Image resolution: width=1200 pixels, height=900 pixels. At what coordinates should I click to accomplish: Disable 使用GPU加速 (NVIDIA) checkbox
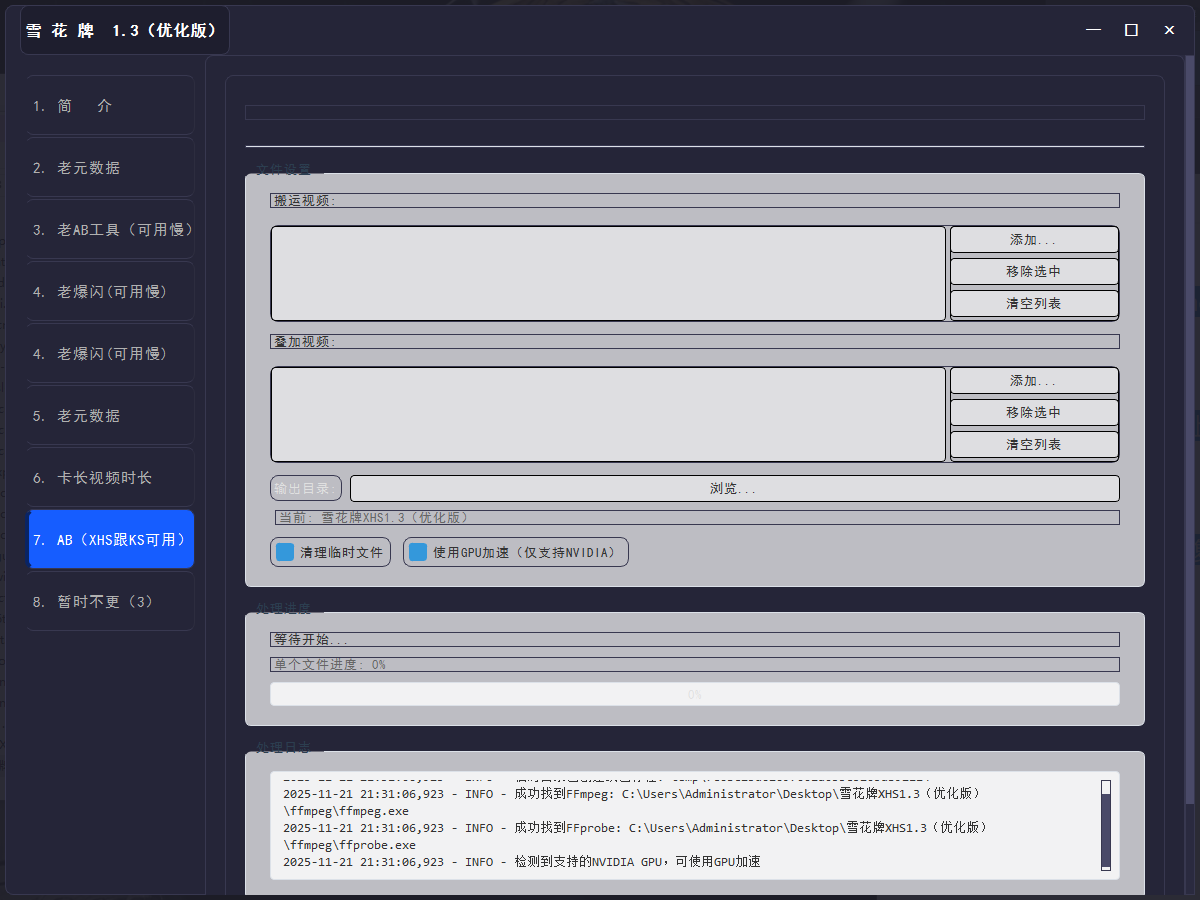click(419, 552)
